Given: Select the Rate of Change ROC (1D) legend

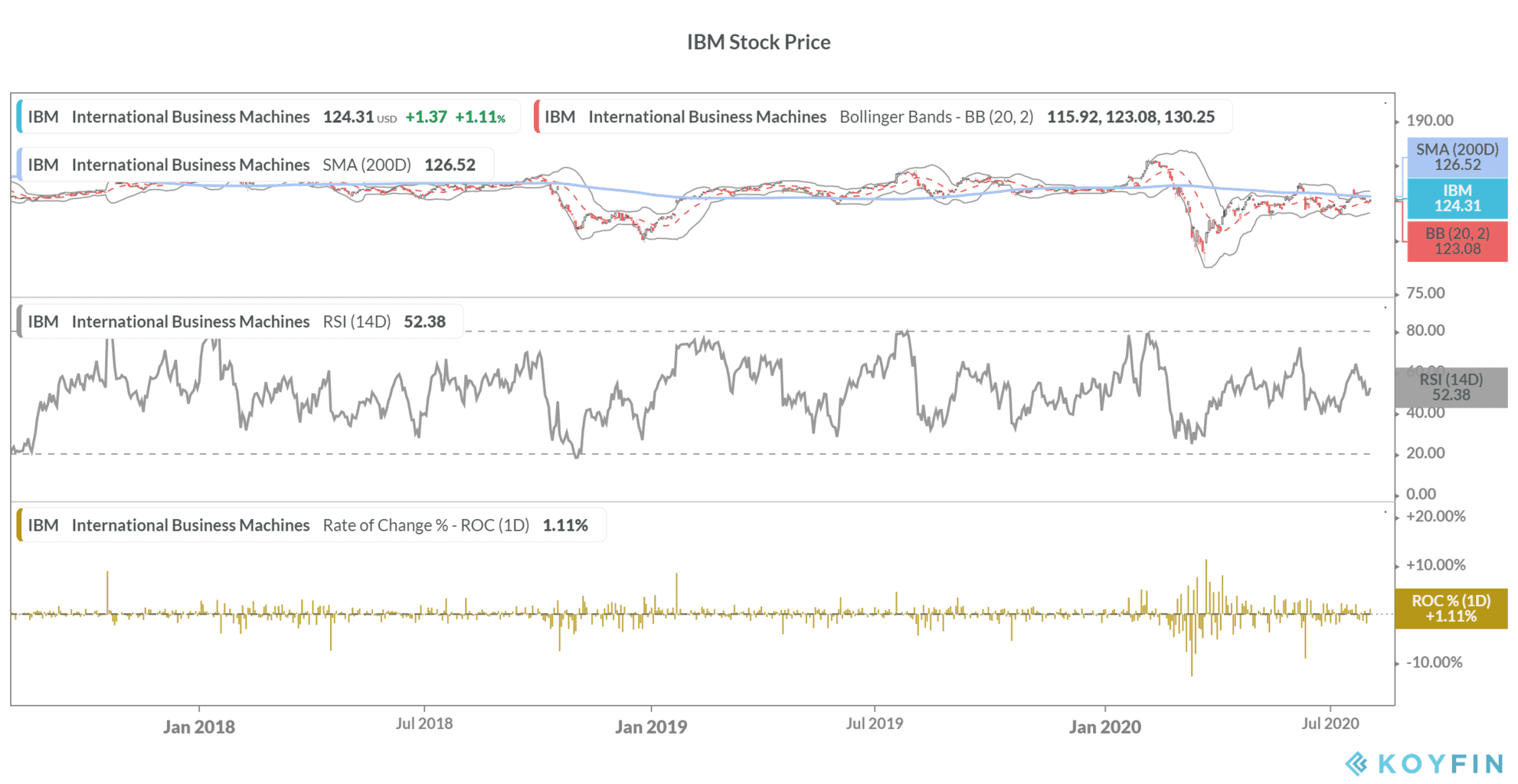Looking at the screenshot, I should (311, 525).
